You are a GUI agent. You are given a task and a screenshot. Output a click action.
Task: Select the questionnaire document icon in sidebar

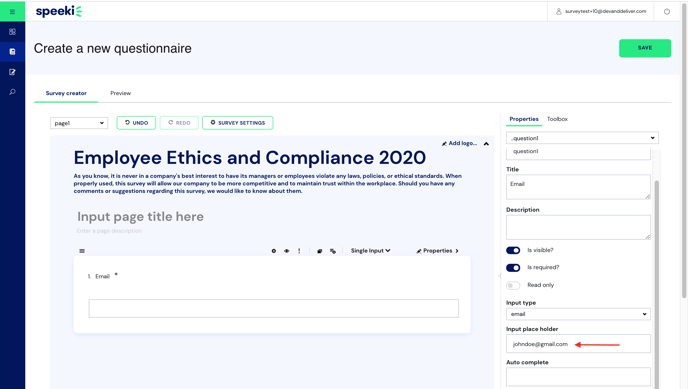[12, 52]
